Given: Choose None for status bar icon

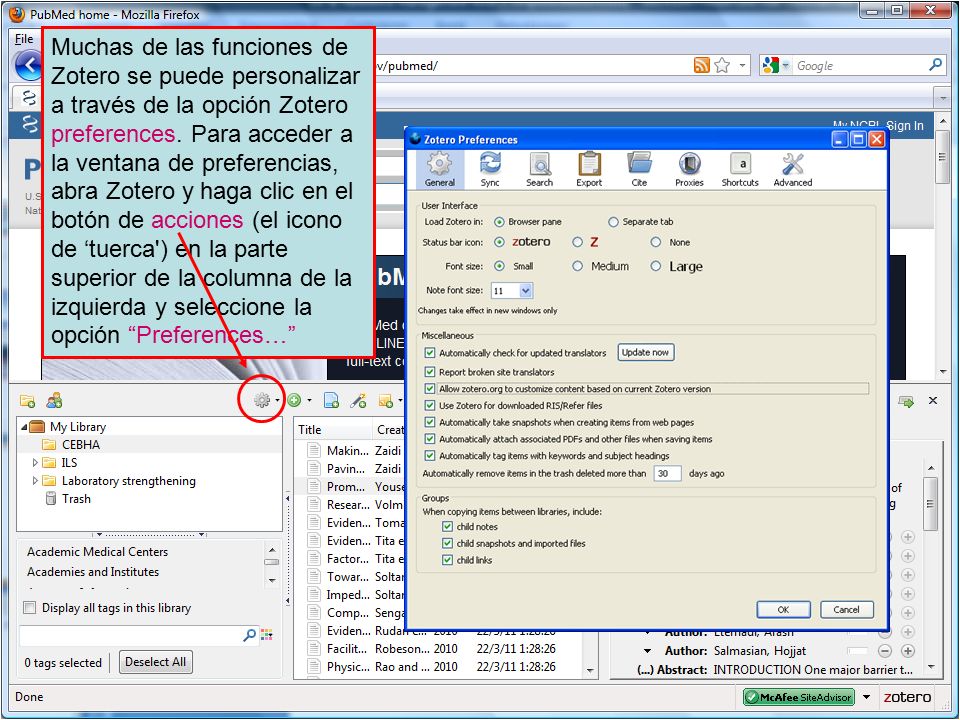Looking at the screenshot, I should (x=656, y=242).
